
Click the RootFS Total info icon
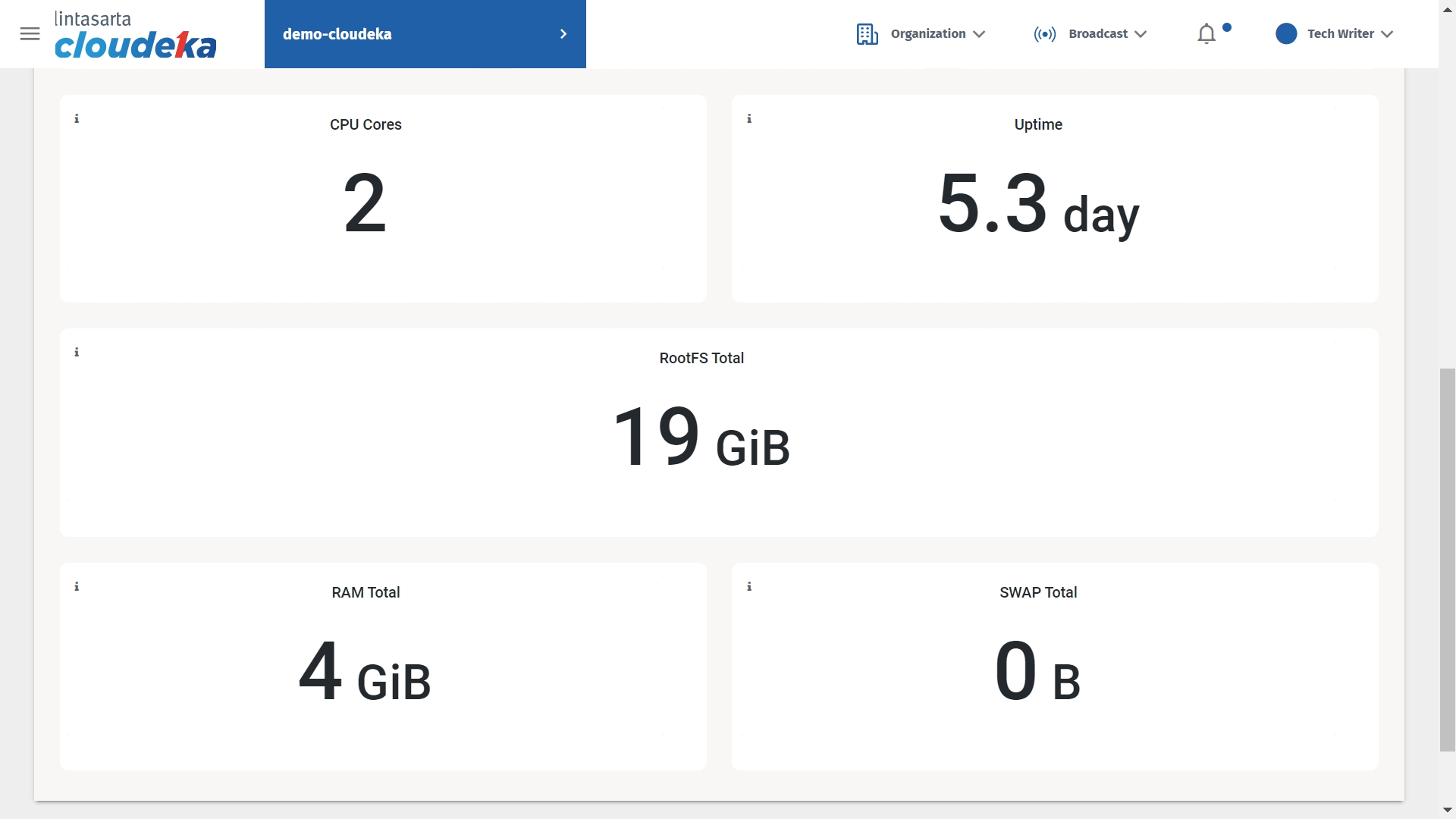coord(77,353)
